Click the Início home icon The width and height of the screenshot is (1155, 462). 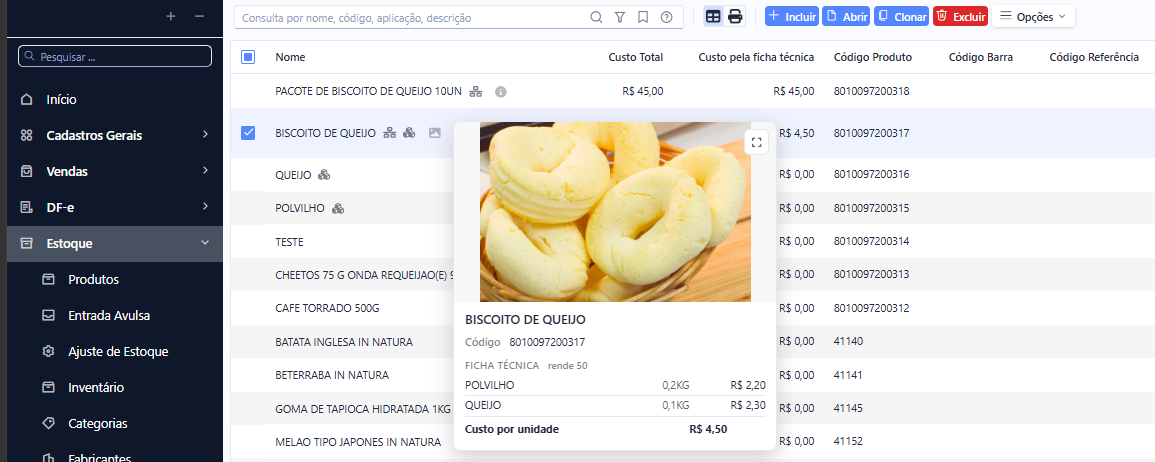click(27, 99)
